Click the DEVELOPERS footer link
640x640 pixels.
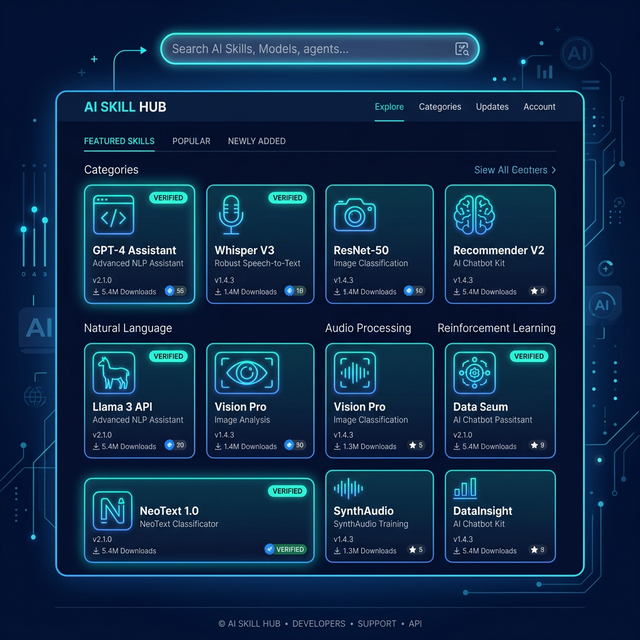319,624
